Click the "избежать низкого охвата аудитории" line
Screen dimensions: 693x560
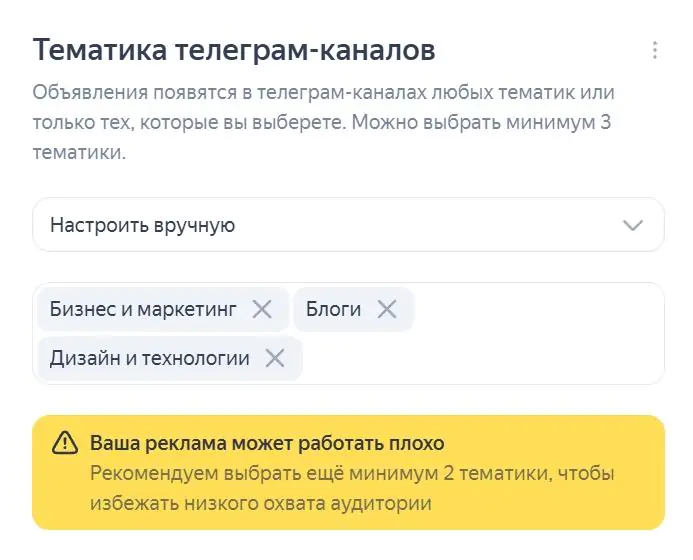point(261,503)
